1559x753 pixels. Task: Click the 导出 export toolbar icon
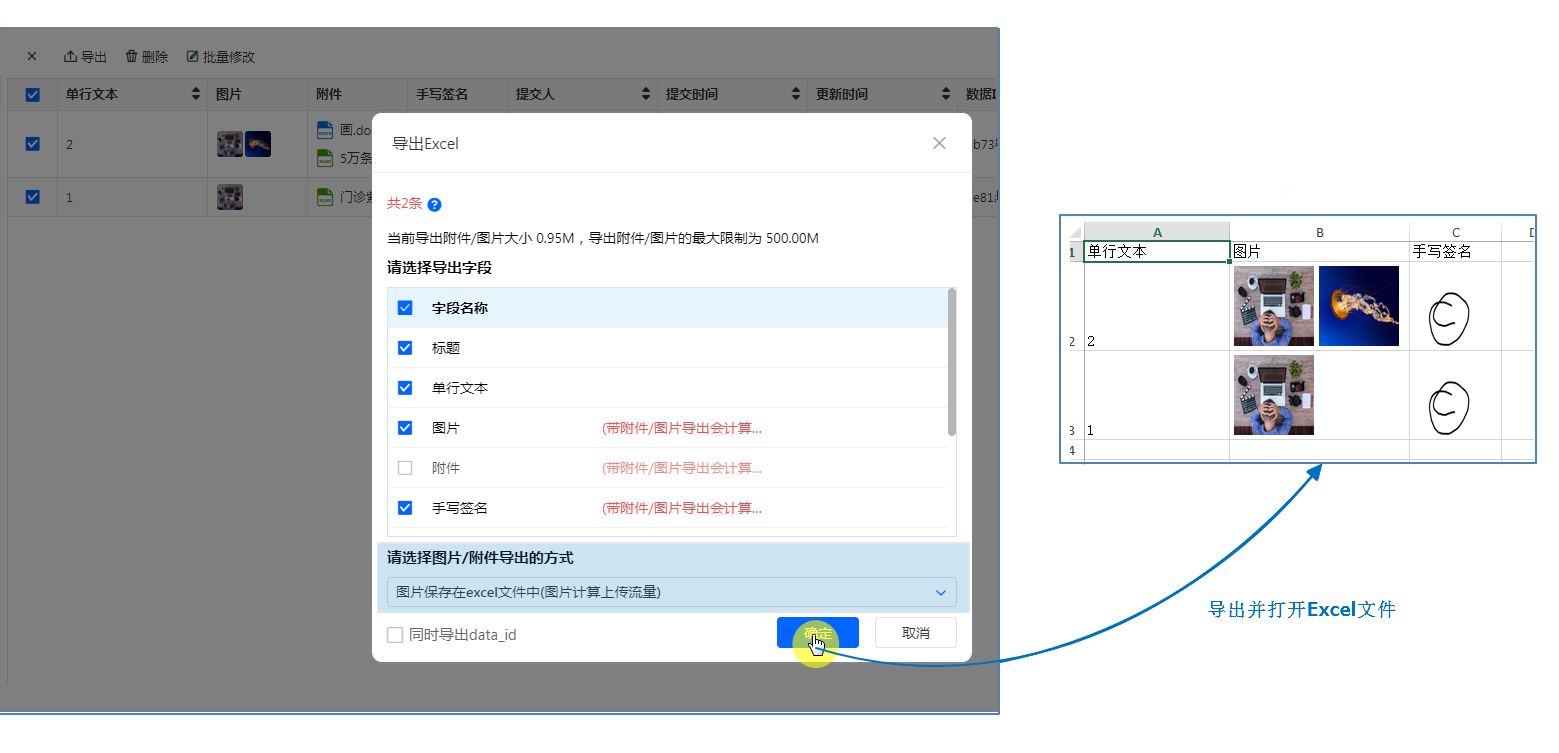(71, 57)
